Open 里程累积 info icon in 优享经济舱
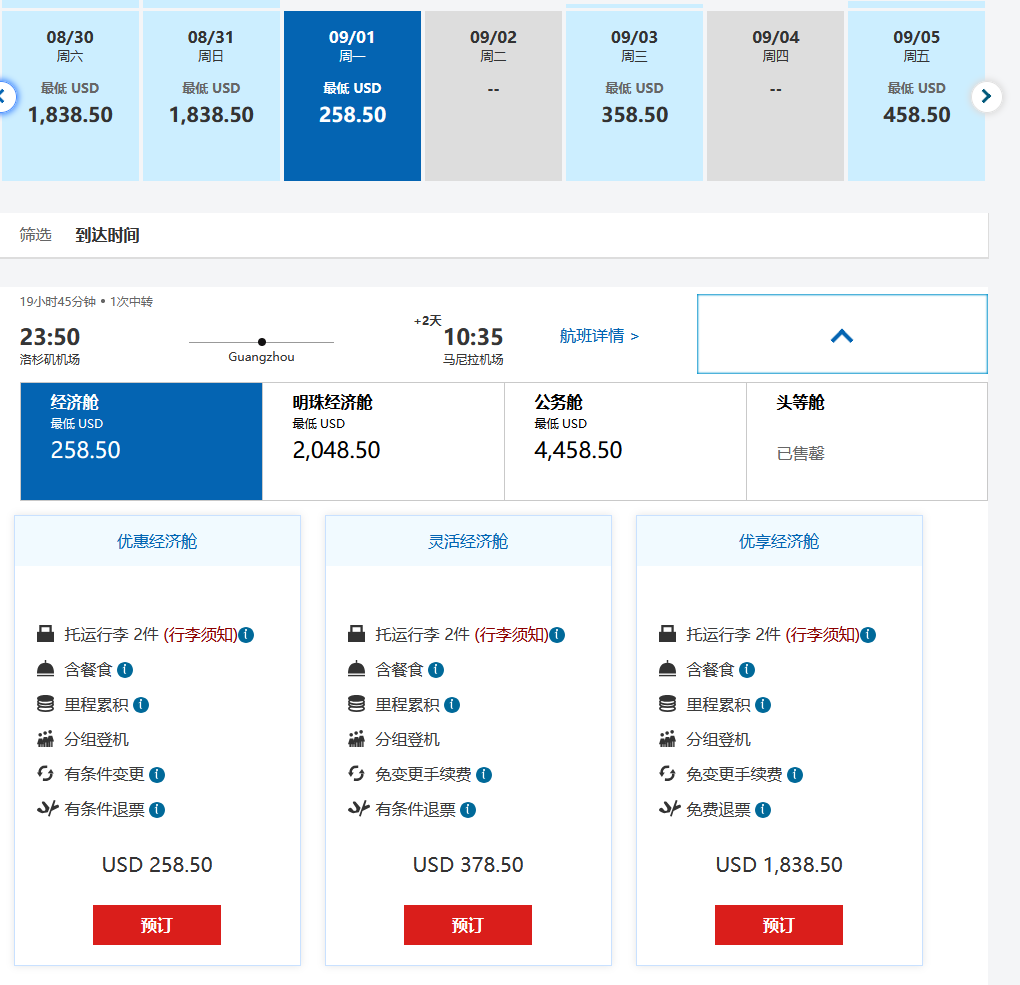 pos(763,705)
